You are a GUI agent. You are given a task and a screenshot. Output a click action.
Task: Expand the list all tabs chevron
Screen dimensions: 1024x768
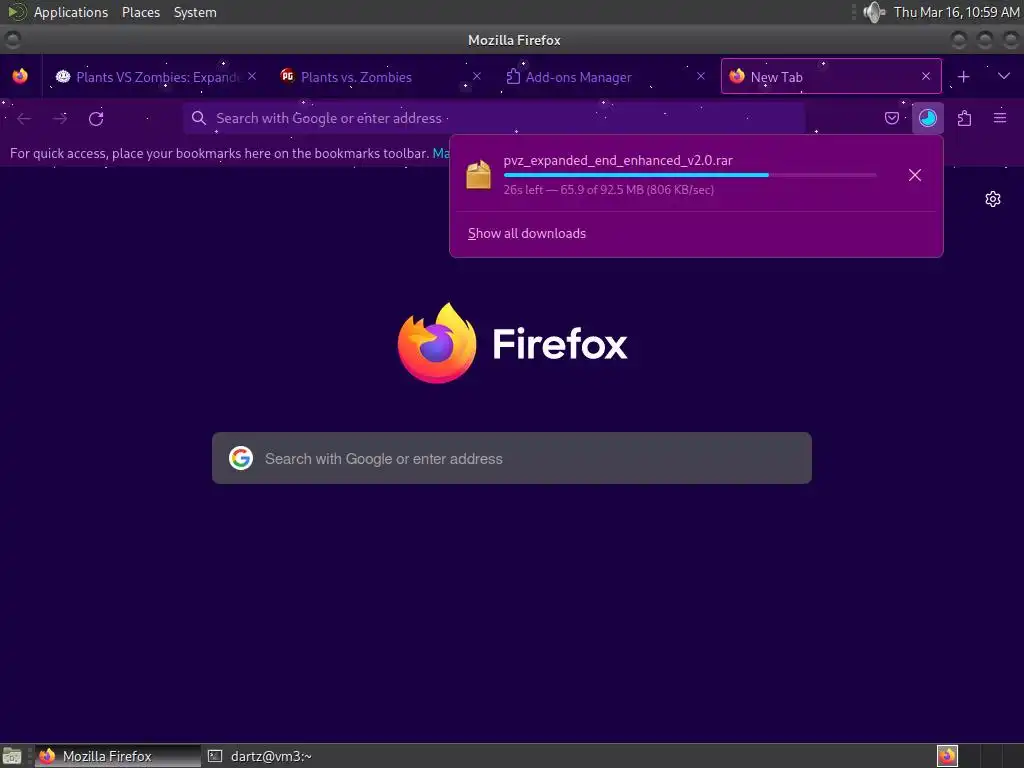(1004, 76)
